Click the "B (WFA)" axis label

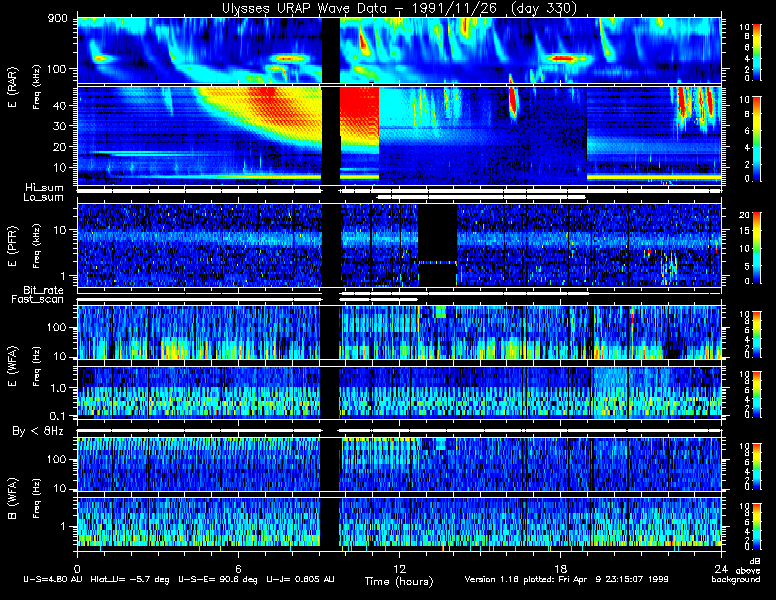pos(12,499)
